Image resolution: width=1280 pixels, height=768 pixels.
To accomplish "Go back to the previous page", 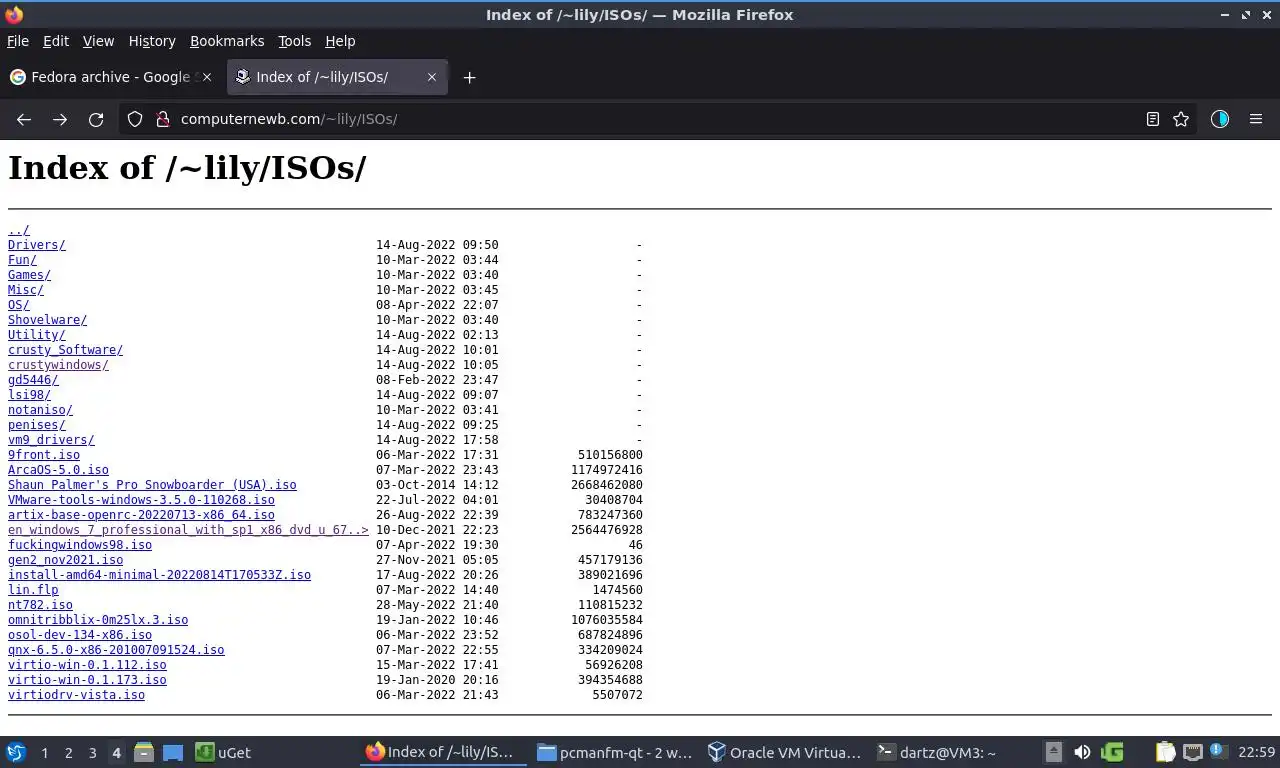I will pyautogui.click(x=24, y=119).
